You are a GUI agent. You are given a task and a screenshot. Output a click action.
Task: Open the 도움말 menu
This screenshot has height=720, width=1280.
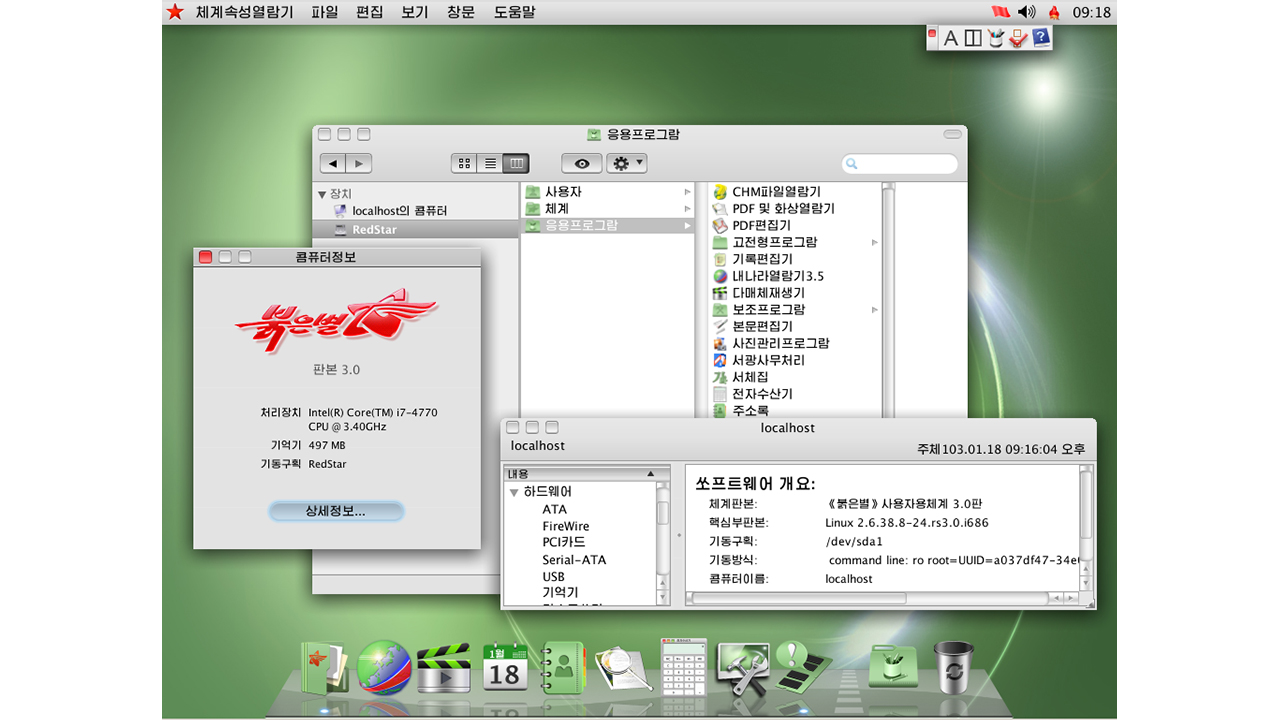pyautogui.click(x=515, y=12)
